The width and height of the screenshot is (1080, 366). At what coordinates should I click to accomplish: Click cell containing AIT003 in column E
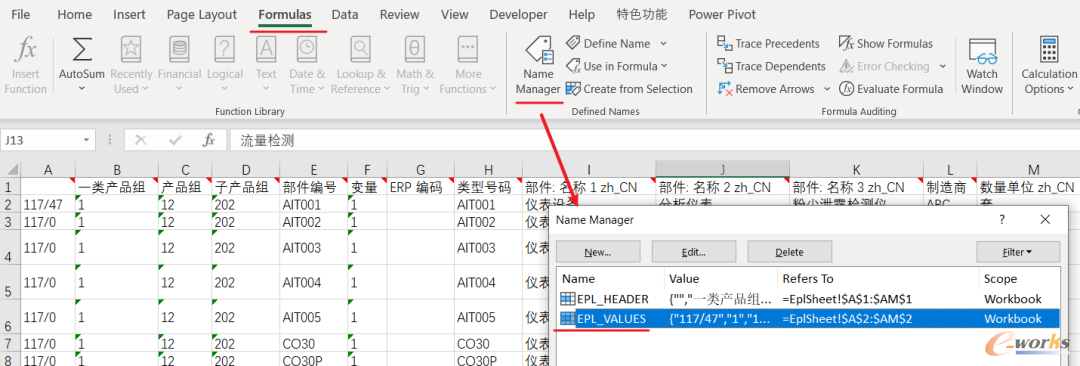pos(313,247)
